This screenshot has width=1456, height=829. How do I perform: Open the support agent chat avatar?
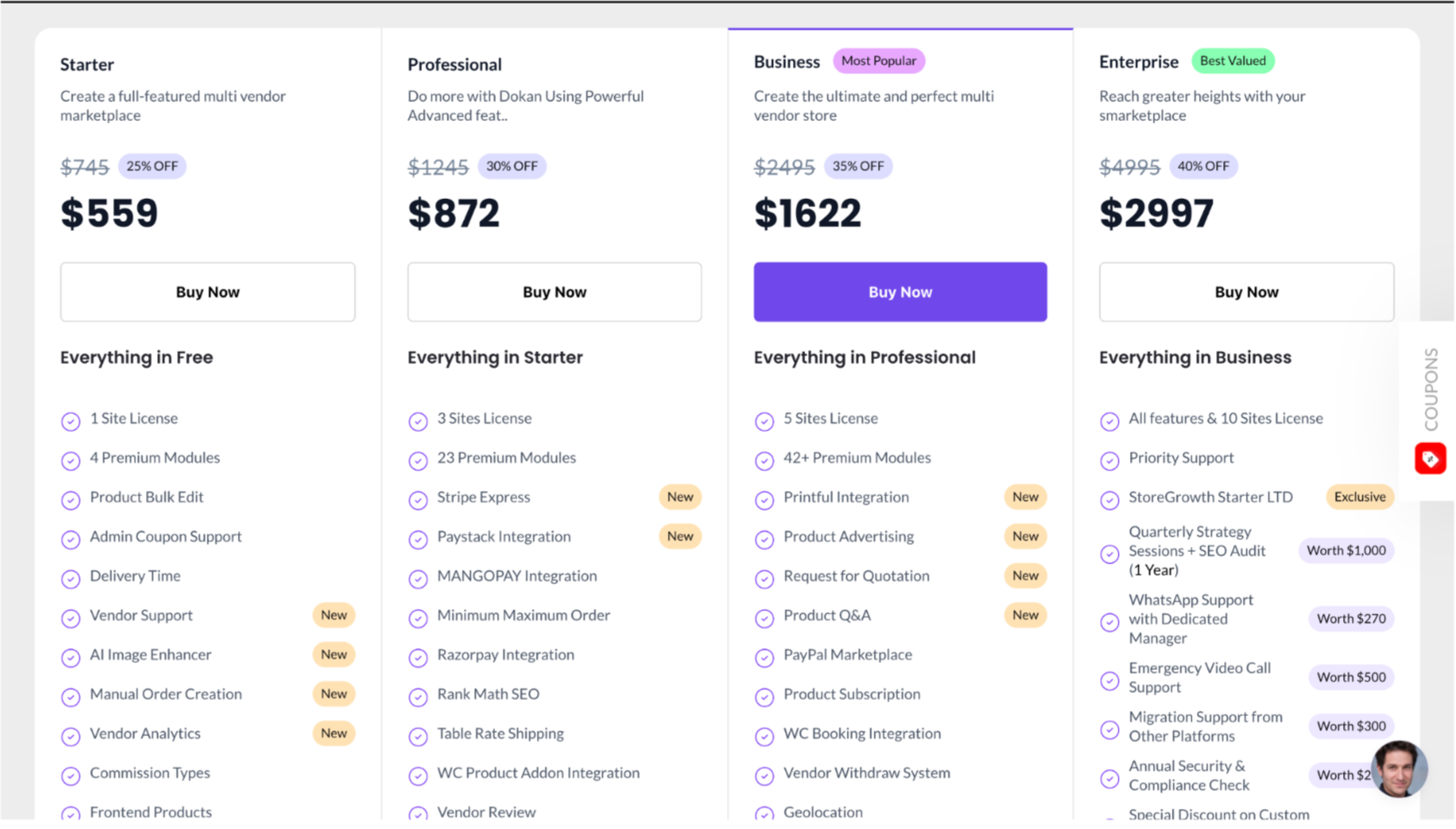(1399, 769)
